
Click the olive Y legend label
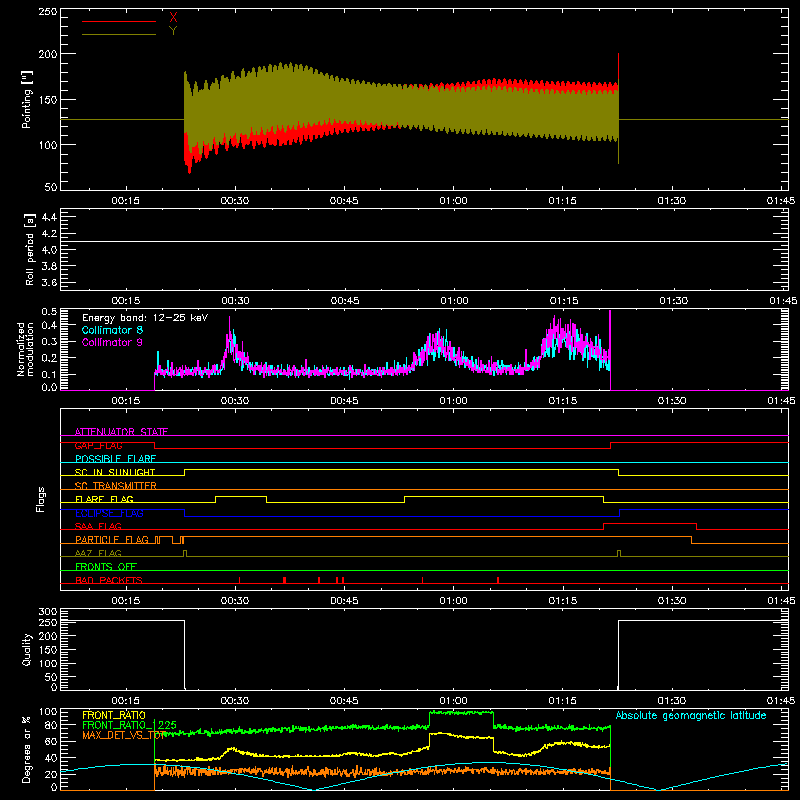[173, 31]
